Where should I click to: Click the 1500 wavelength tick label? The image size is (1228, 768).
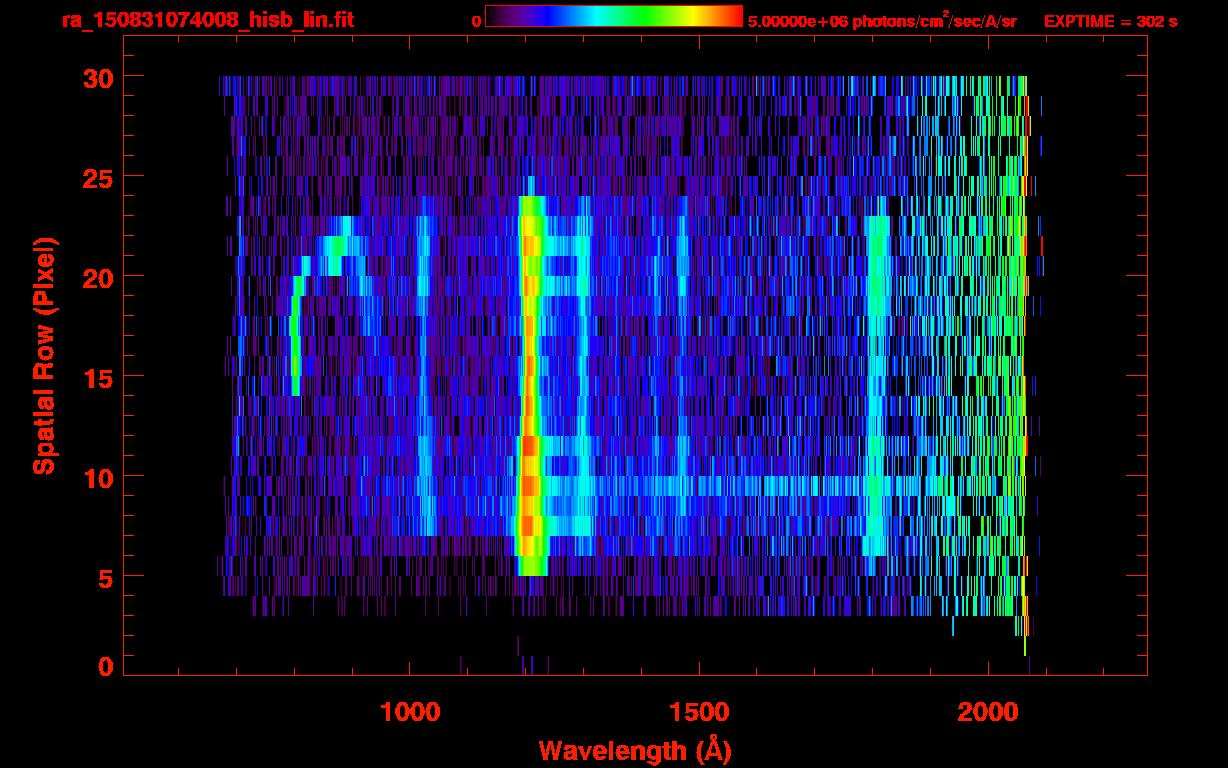(x=698, y=712)
